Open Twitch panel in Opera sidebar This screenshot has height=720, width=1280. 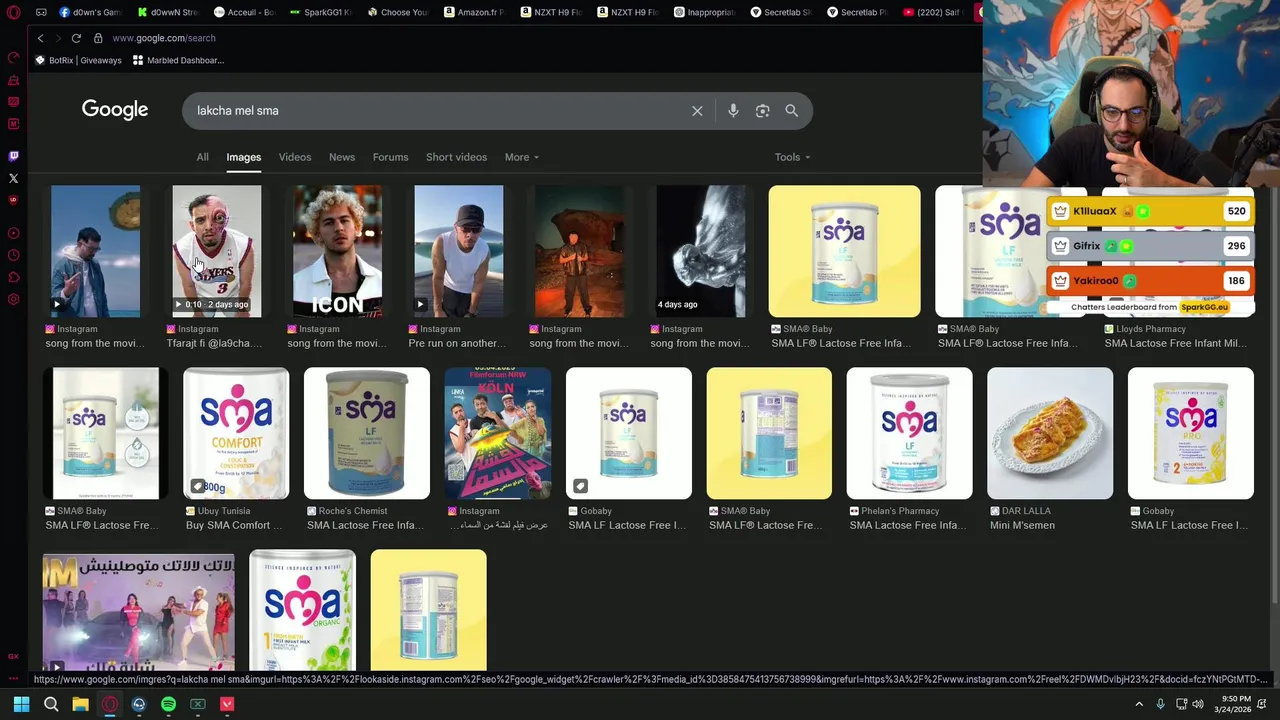click(13, 156)
